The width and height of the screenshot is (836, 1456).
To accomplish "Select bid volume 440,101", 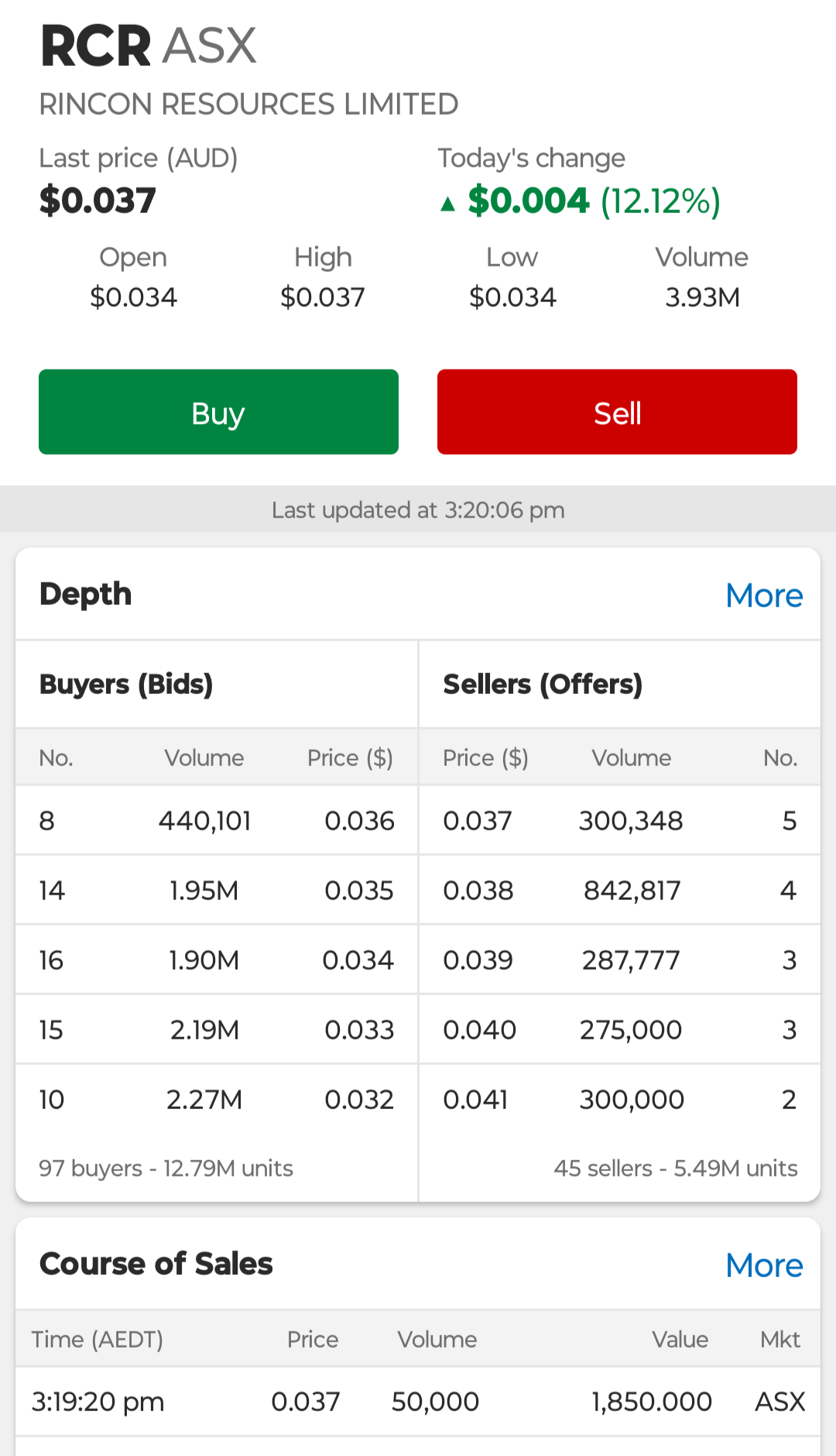I will point(205,821).
